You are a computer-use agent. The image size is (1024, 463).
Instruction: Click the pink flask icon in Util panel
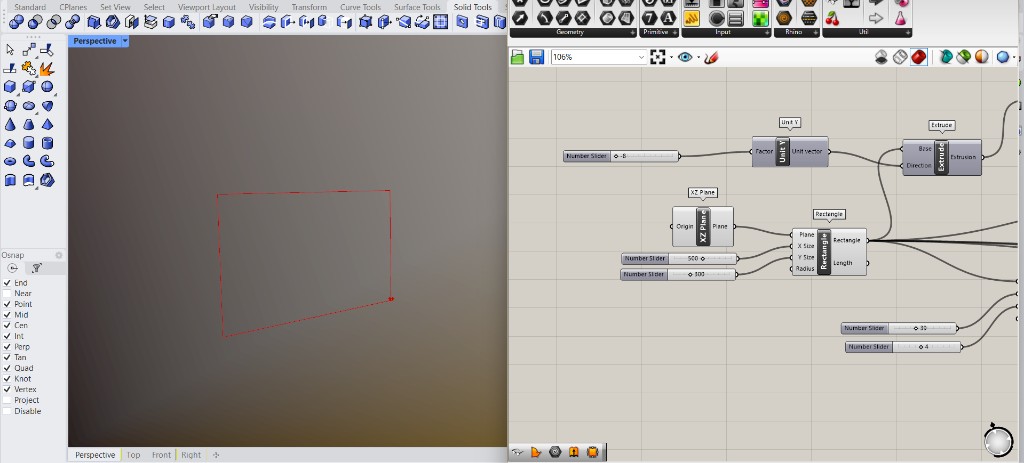click(901, 18)
